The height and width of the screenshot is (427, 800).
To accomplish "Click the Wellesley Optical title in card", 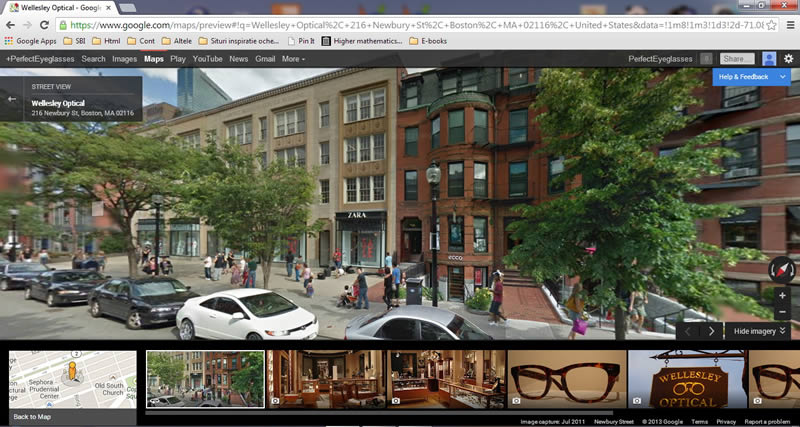I will point(58,103).
